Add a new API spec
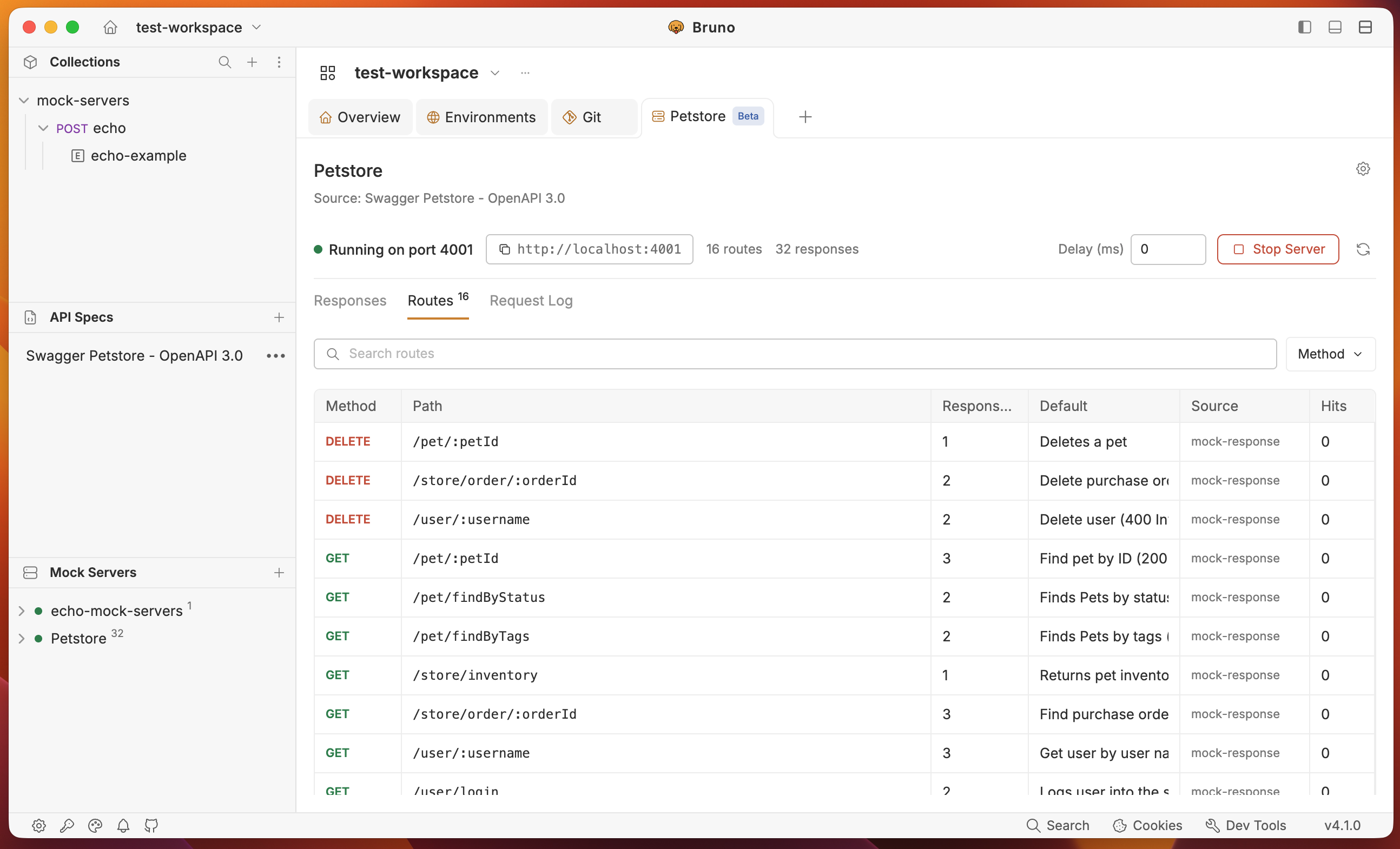Screen dimensions: 1400x849 [279, 317]
